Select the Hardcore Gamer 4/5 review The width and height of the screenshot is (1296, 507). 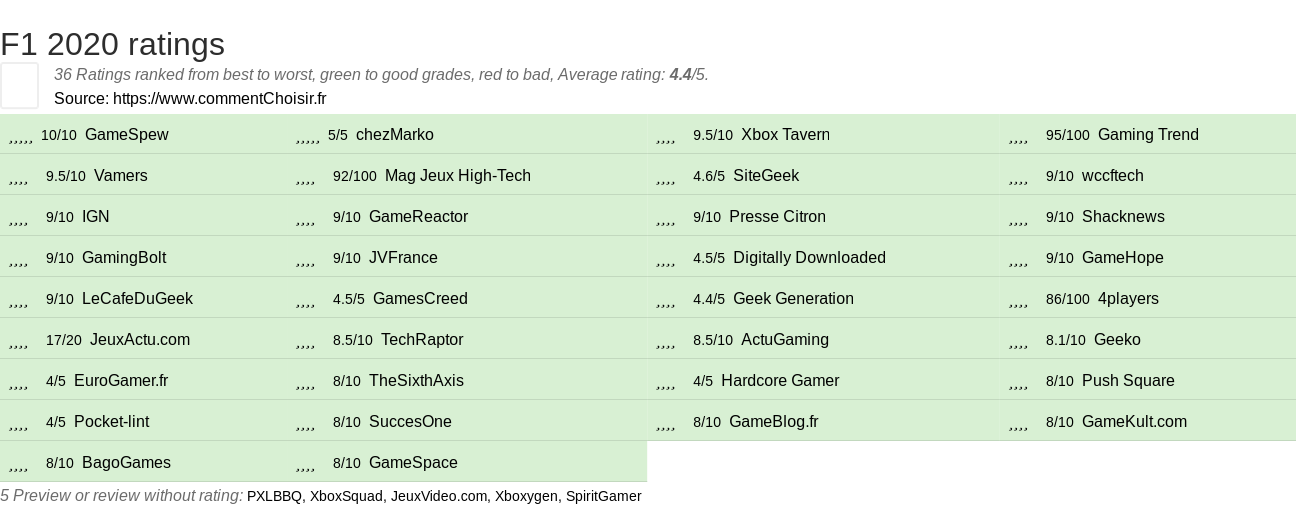[x=780, y=381]
